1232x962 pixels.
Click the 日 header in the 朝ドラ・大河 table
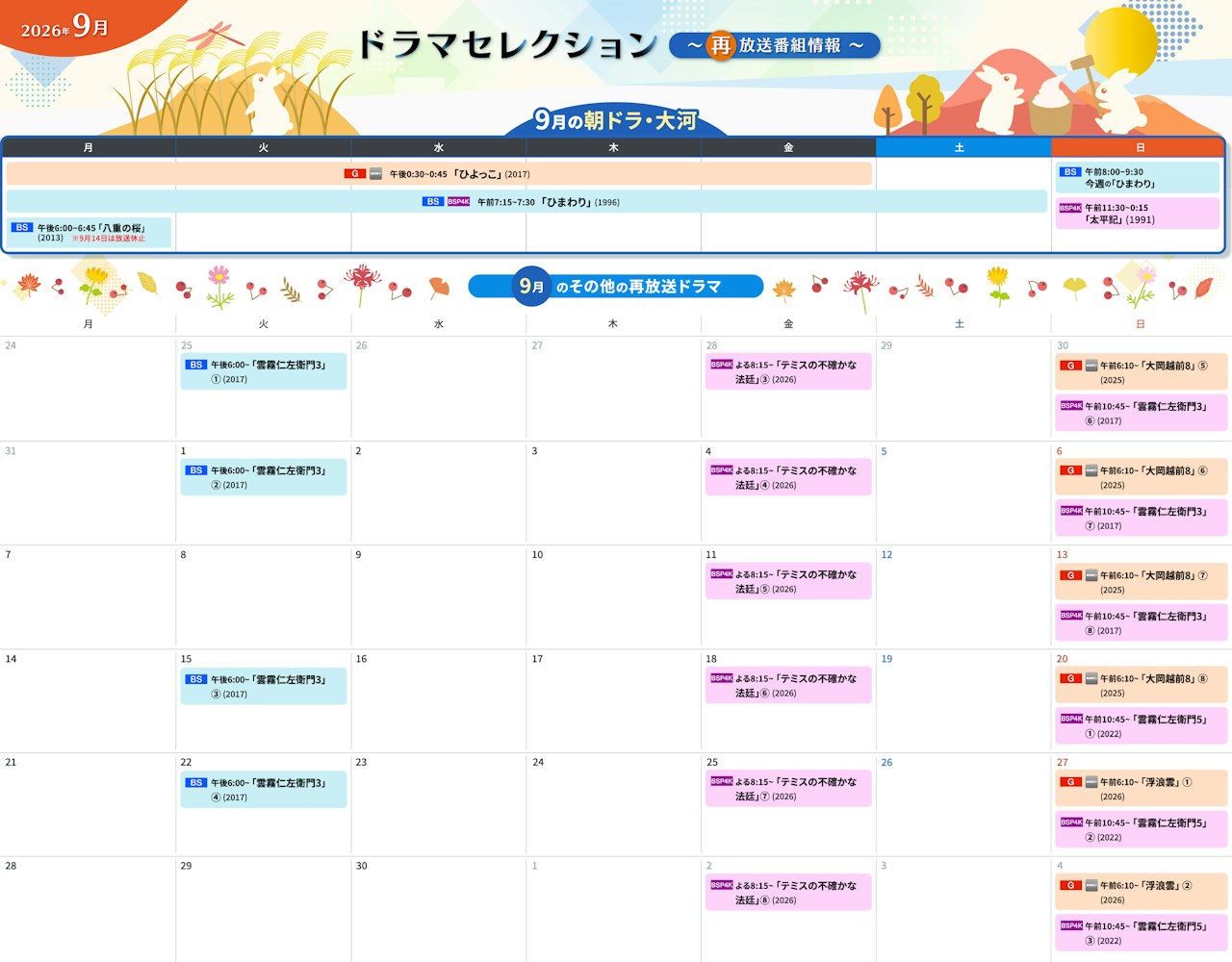(x=1138, y=147)
